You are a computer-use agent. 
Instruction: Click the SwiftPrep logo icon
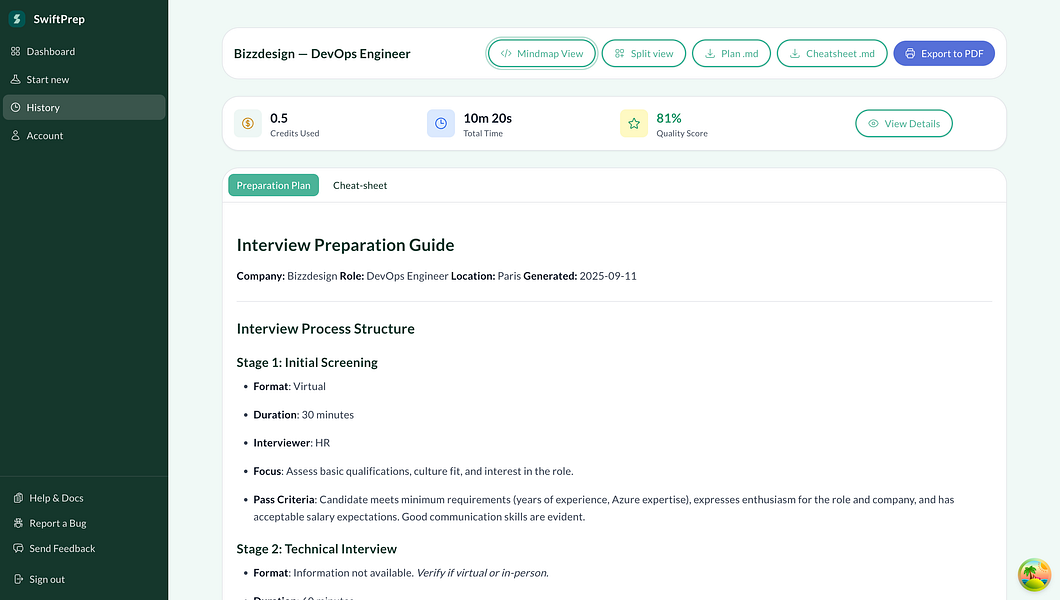click(x=18, y=18)
